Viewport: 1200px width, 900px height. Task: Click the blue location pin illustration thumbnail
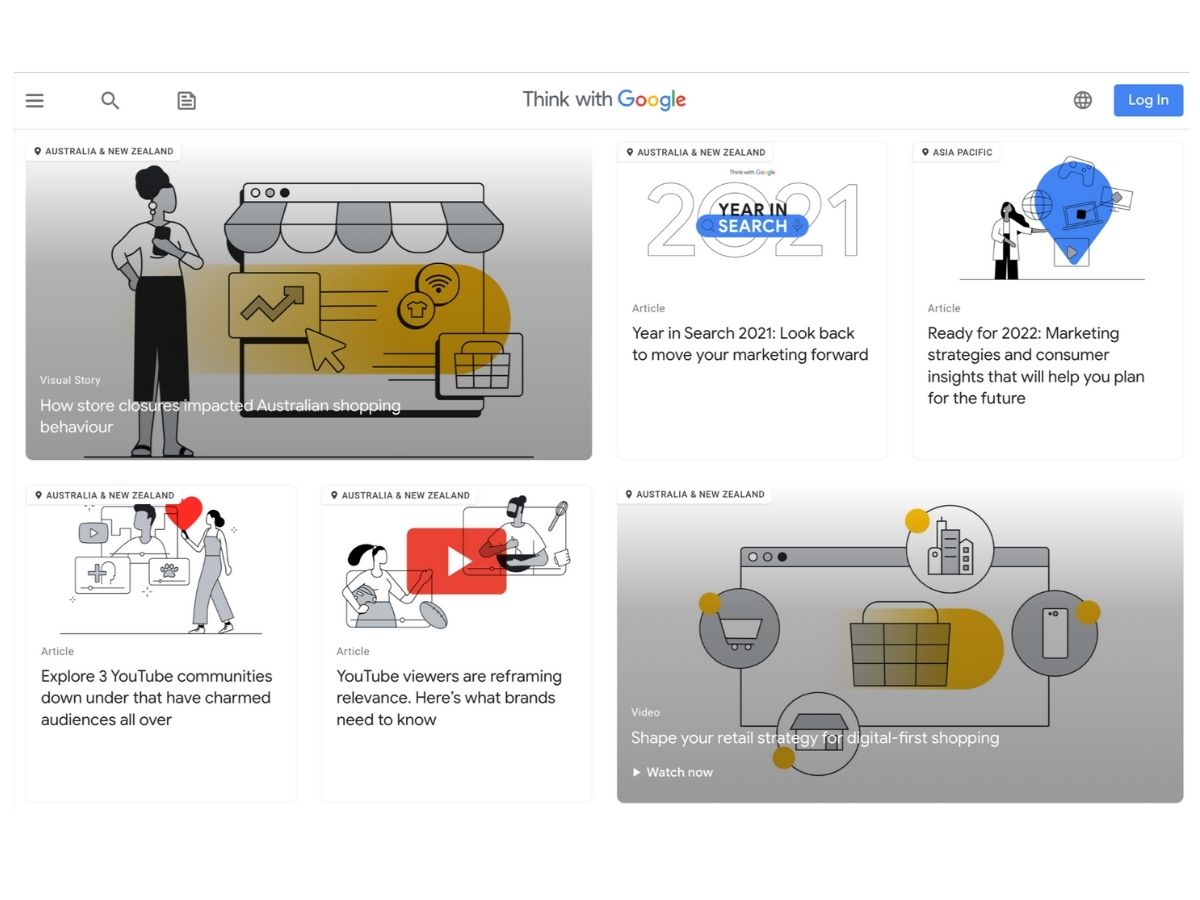1051,220
